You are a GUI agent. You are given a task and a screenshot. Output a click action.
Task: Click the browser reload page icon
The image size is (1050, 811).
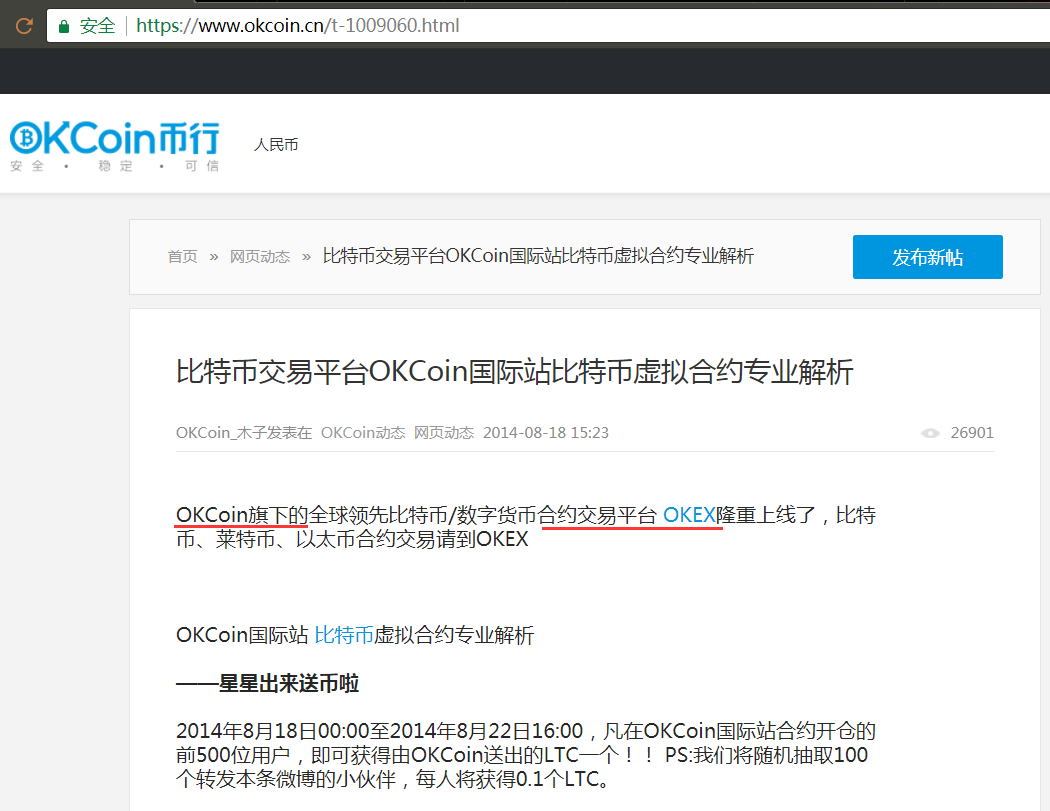(x=24, y=26)
